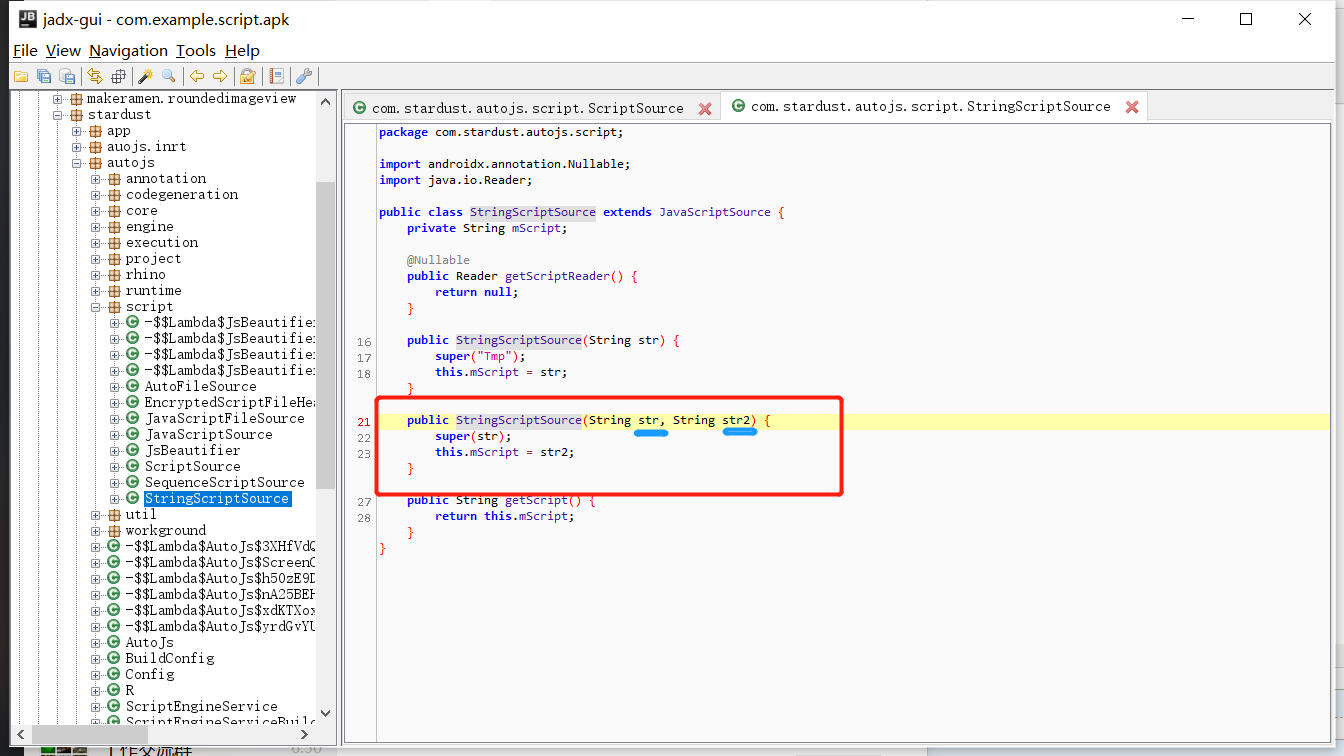The height and width of the screenshot is (756, 1344).
Task: Open the File menu
Action: click(x=25, y=50)
